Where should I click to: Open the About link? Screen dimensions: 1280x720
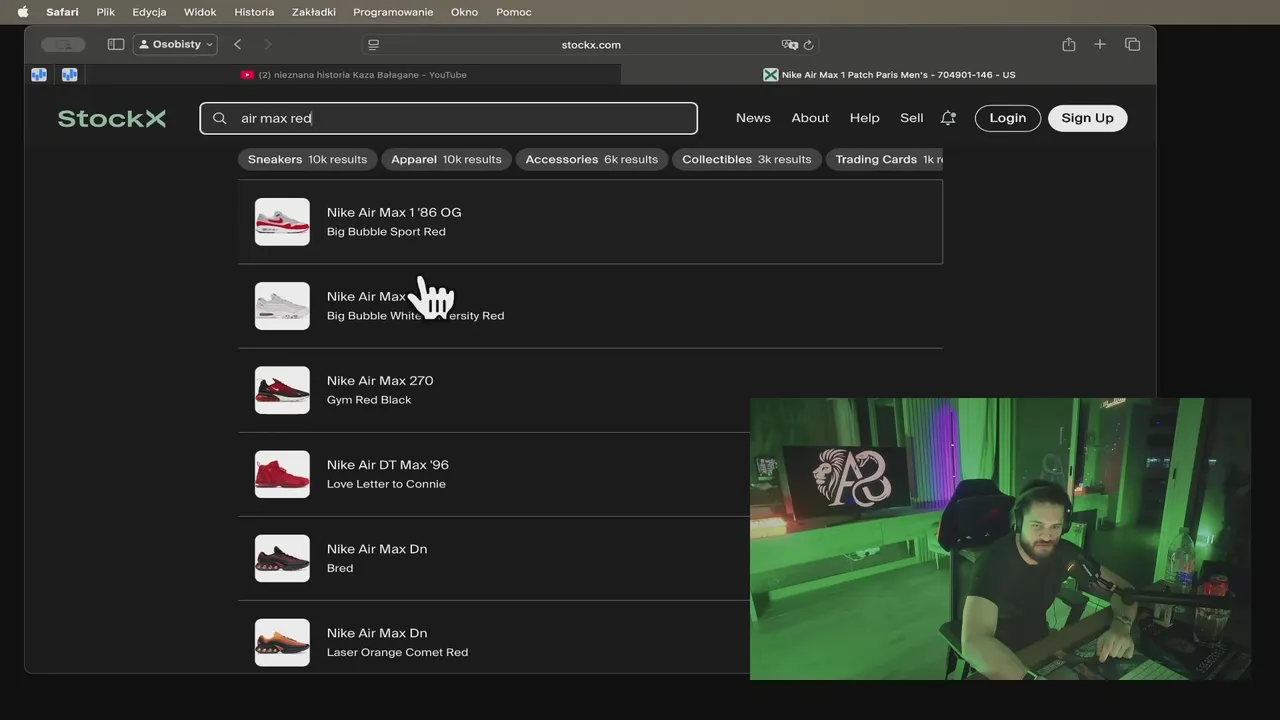810,118
